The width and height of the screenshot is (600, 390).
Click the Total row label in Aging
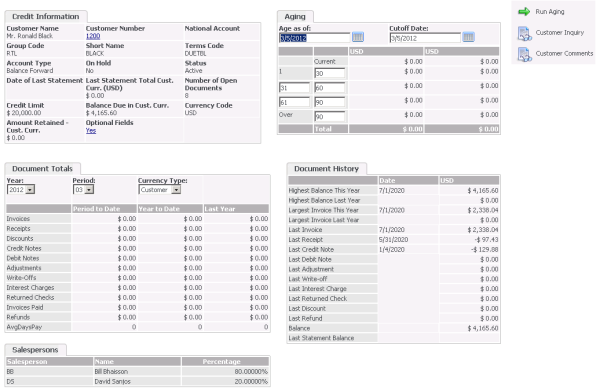[x=323, y=129]
